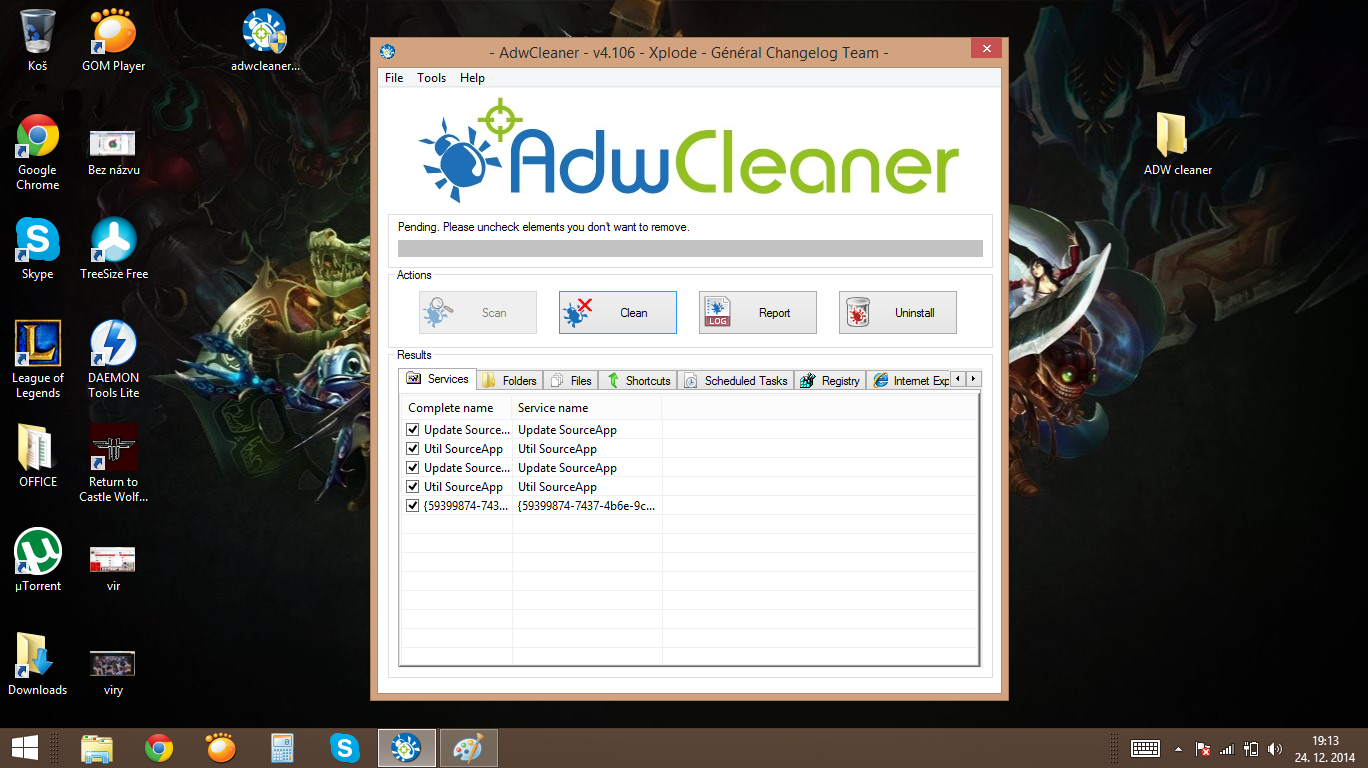Screen dimensions: 1368x768
Task: Open Calculator from the taskbar
Action: 283,748
